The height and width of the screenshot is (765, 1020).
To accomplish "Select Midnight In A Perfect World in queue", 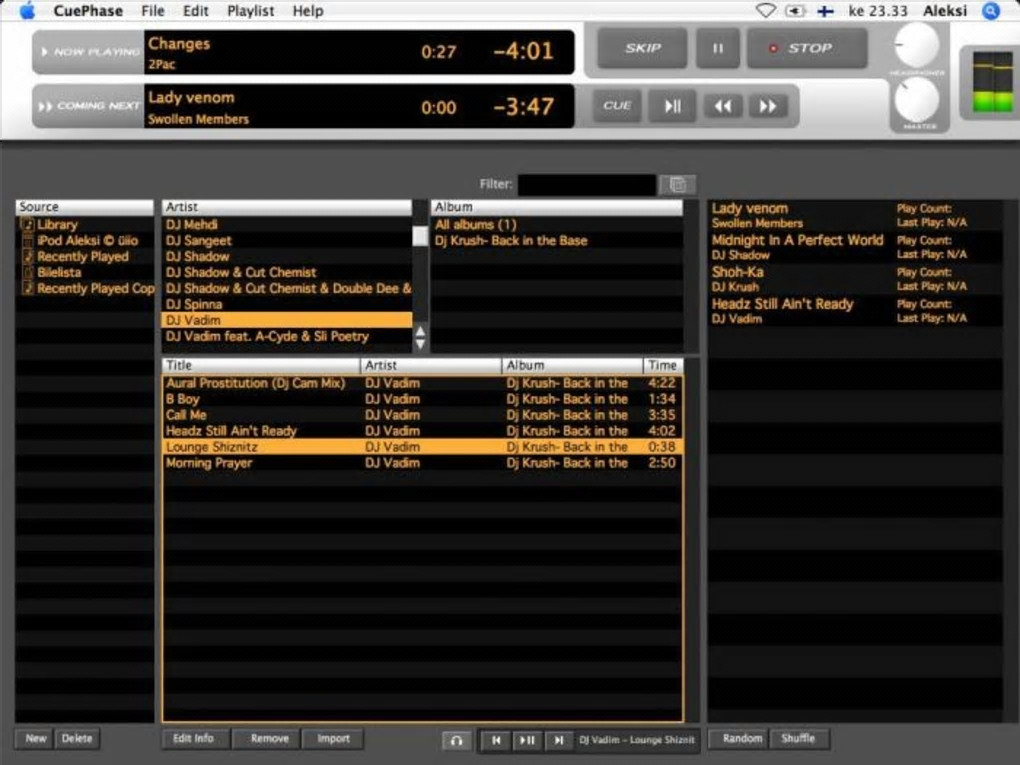I will point(855,247).
